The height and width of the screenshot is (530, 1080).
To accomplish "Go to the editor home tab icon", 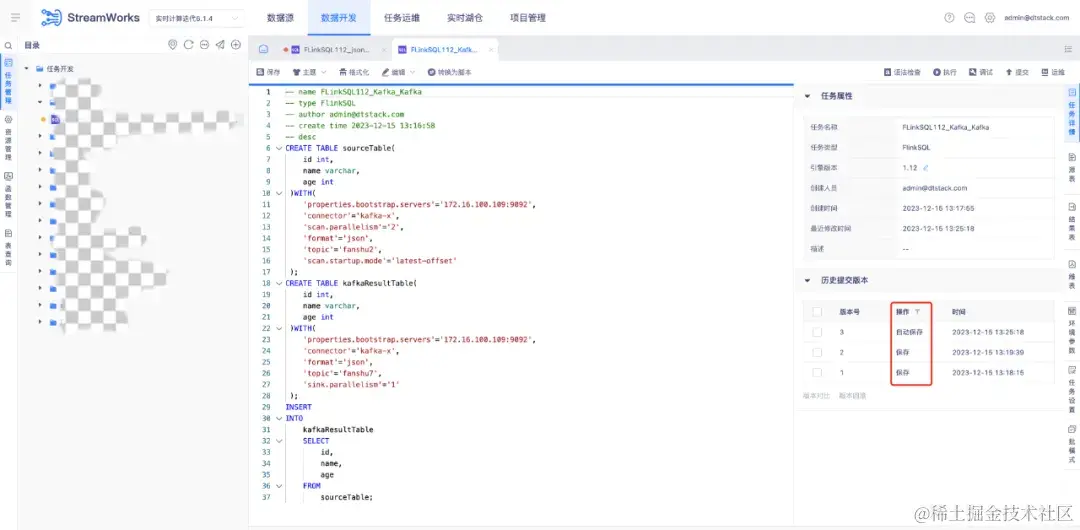I will tap(263, 50).
